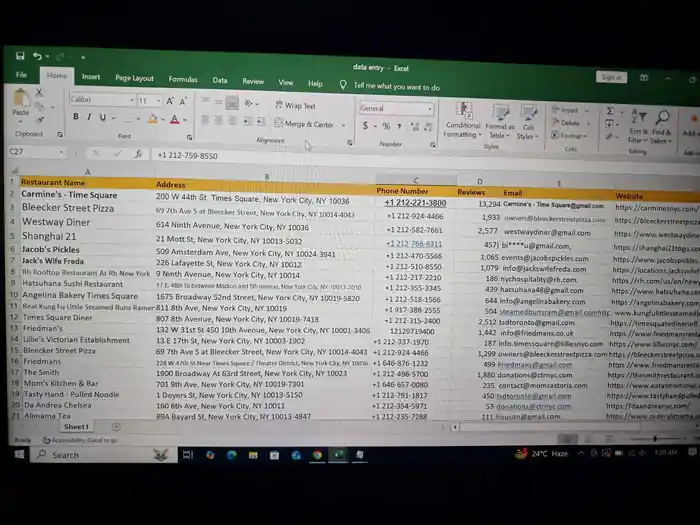Open the Help tab

[x=315, y=83]
